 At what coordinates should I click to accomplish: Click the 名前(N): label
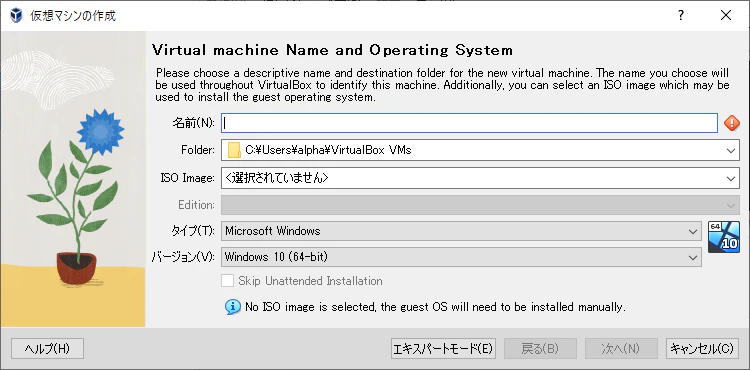[x=193, y=123]
